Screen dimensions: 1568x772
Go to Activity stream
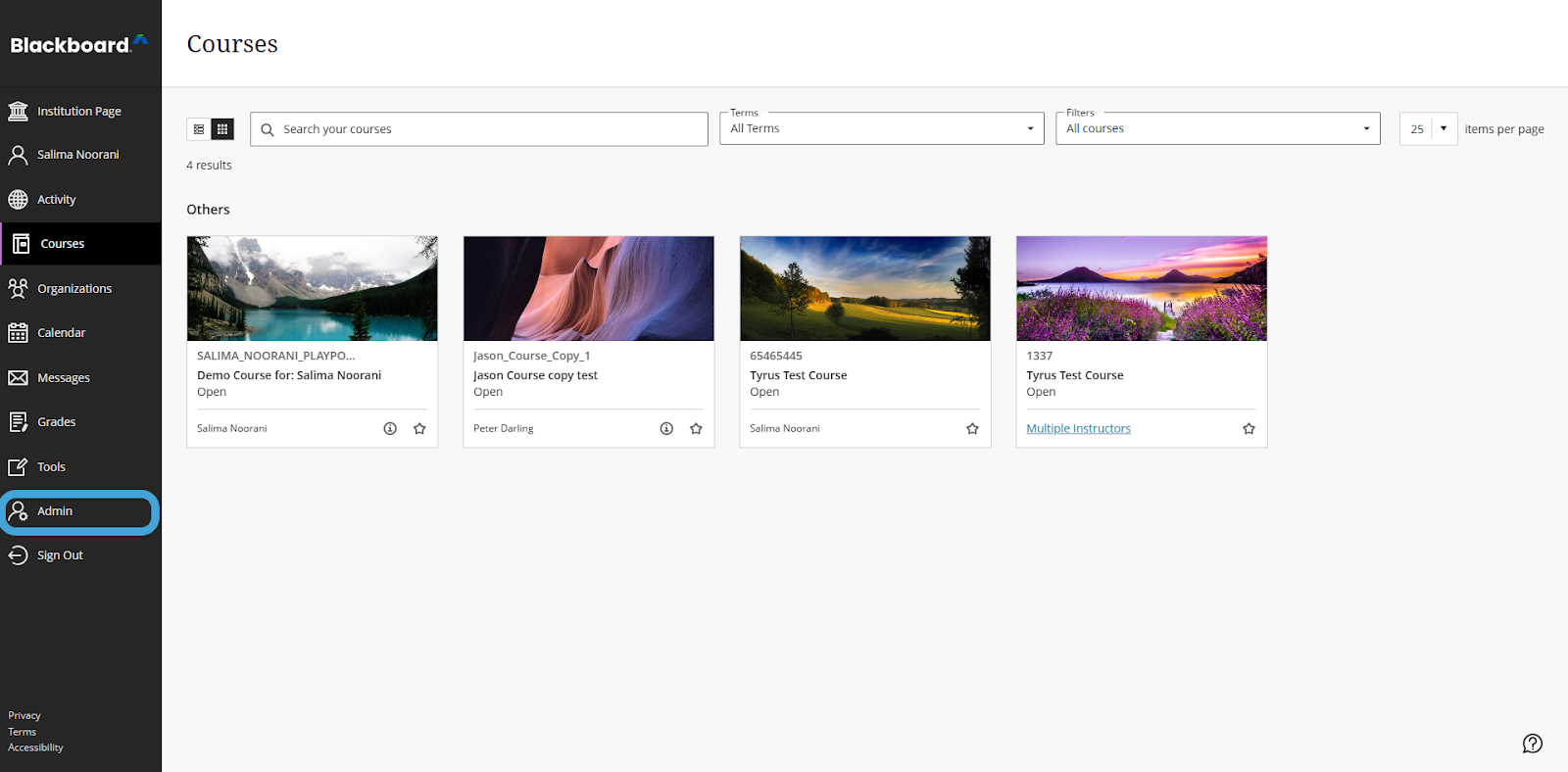[x=79, y=199]
